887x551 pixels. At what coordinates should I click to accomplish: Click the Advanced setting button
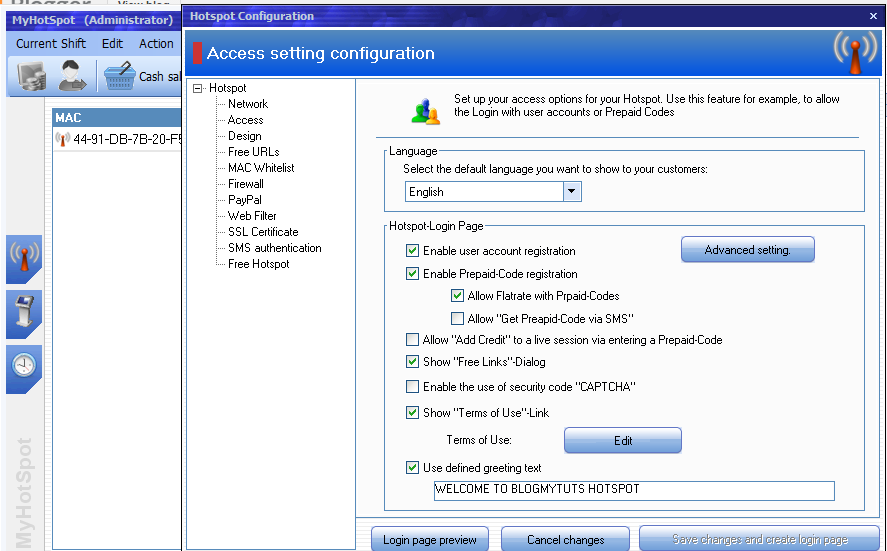pos(747,249)
